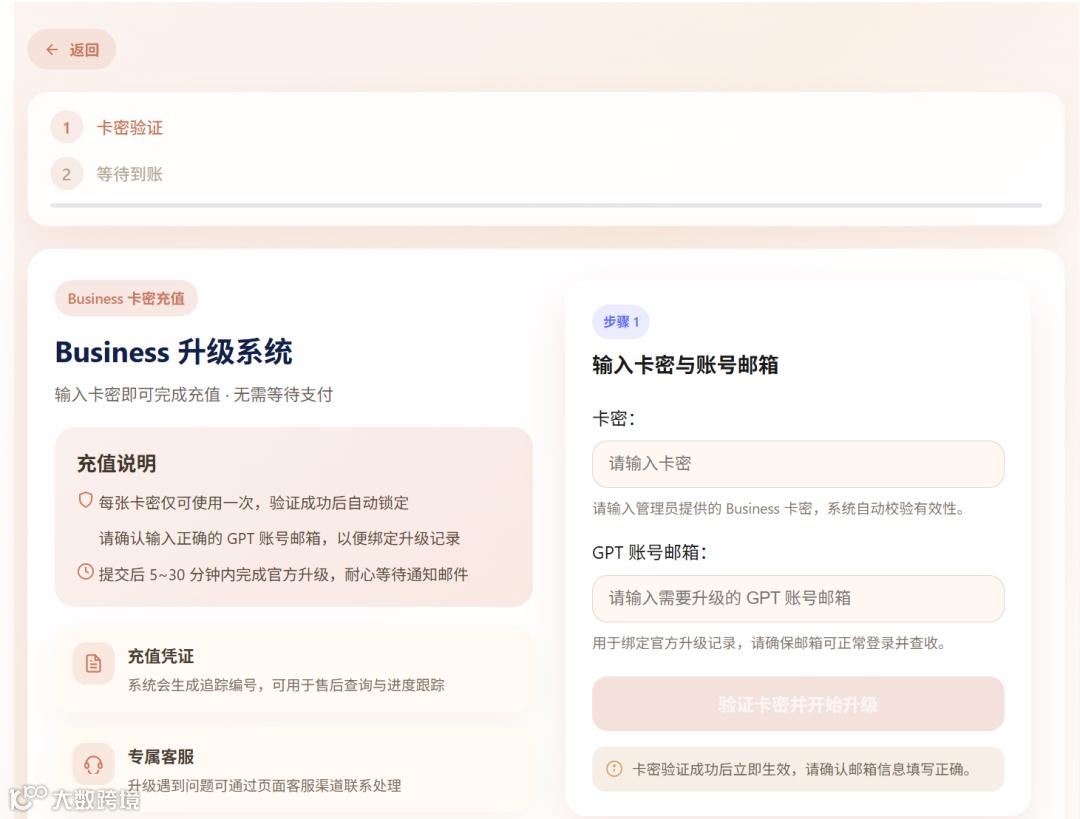Image resolution: width=1080 pixels, height=819 pixels.
Task: Click the step number 2 circle
Action: point(67,174)
